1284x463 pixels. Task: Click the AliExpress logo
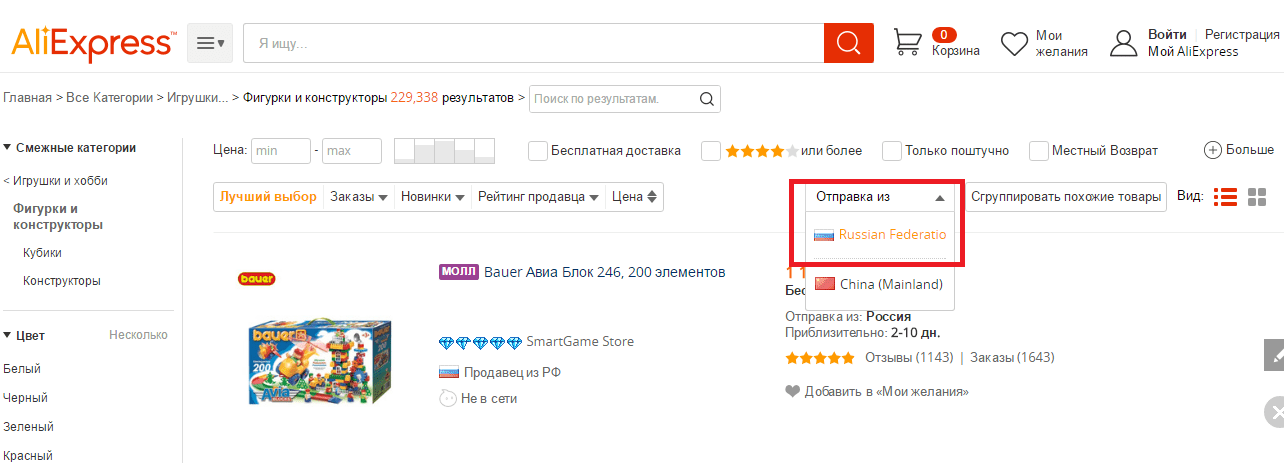(93, 43)
